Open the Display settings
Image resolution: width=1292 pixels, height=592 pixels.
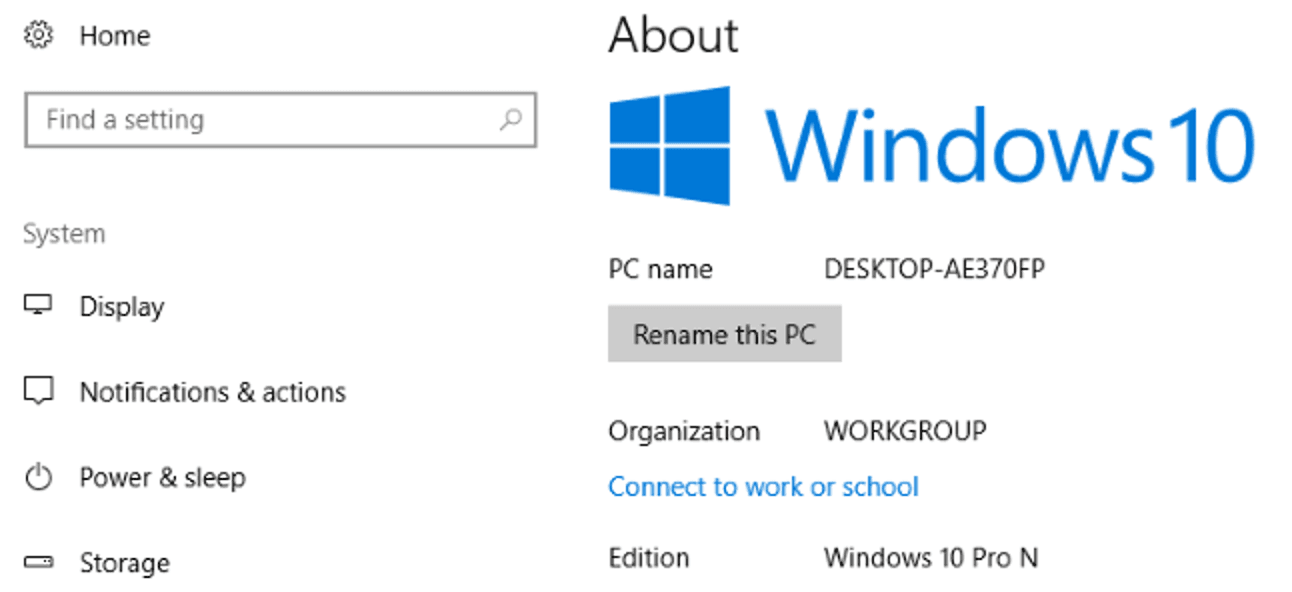122,306
